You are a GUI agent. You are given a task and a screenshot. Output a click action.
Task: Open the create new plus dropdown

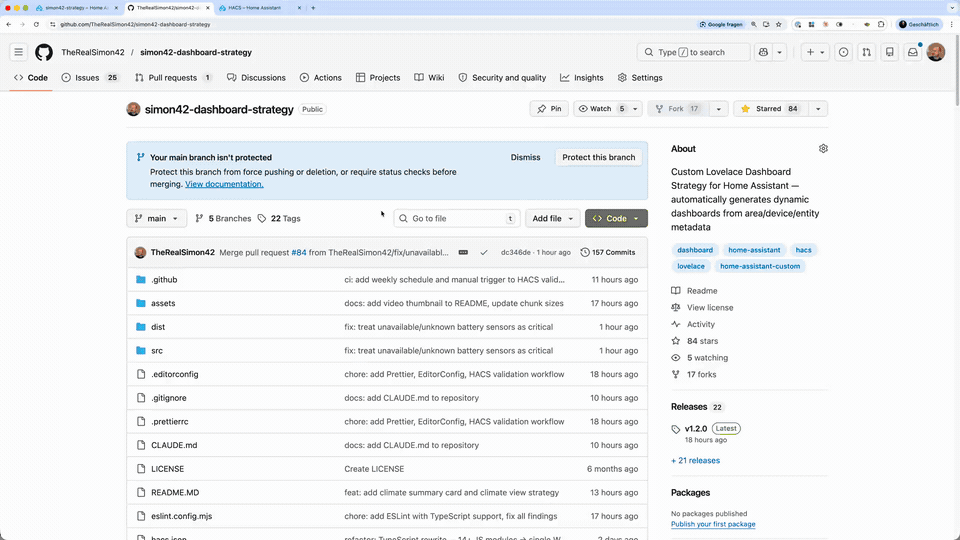pyautogui.click(x=816, y=52)
